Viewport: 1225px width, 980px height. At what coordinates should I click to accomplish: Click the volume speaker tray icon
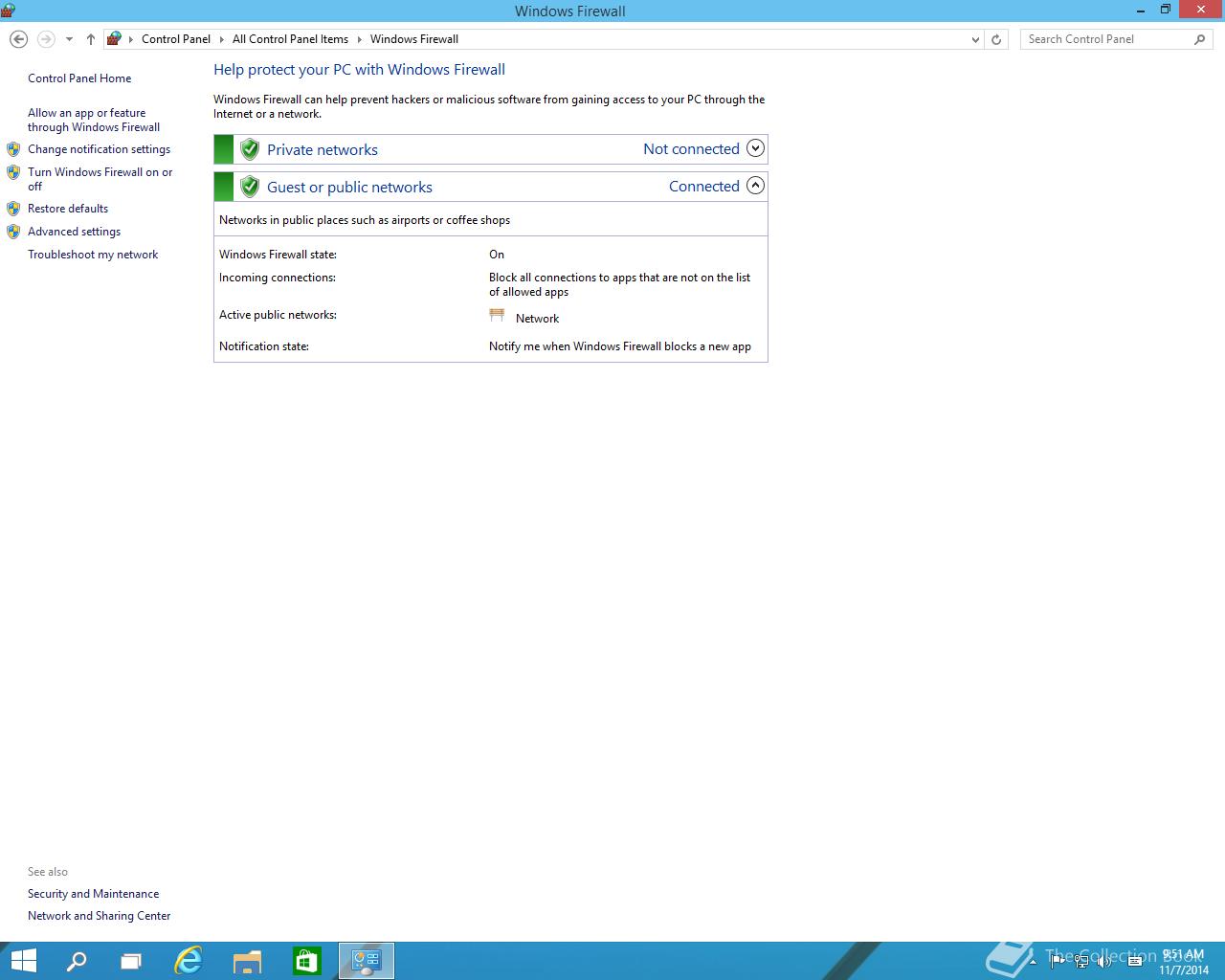(x=1104, y=961)
